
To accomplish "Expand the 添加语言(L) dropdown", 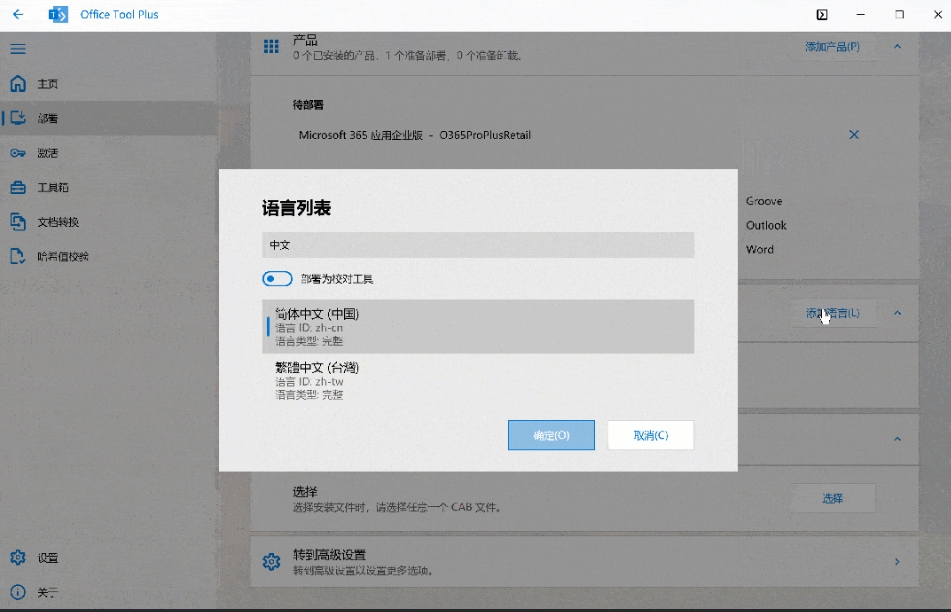I will point(833,313).
